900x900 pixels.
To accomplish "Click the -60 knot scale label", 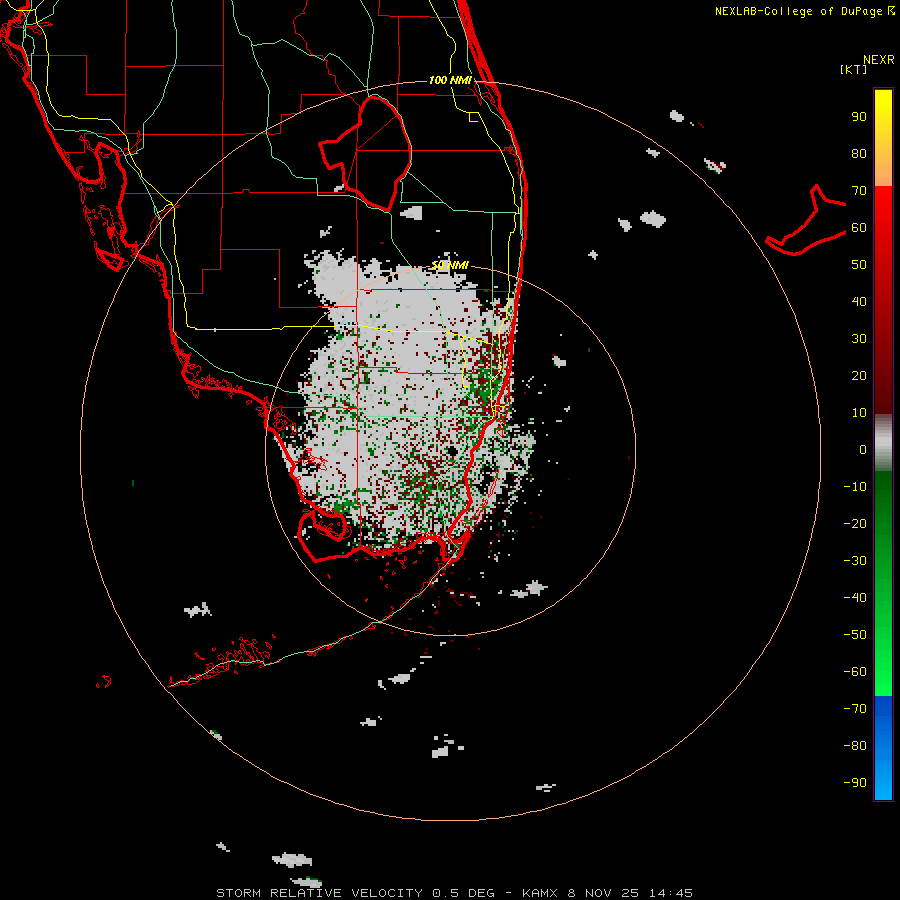I will 855,672.
